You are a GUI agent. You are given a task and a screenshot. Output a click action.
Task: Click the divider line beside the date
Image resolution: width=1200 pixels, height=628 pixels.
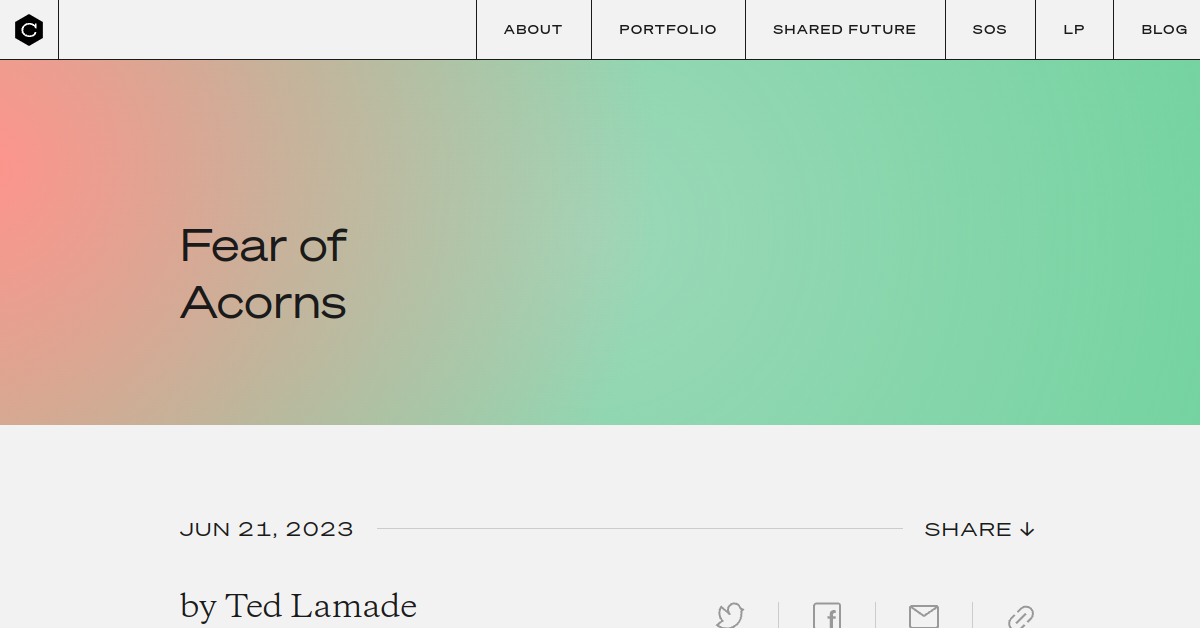640,529
